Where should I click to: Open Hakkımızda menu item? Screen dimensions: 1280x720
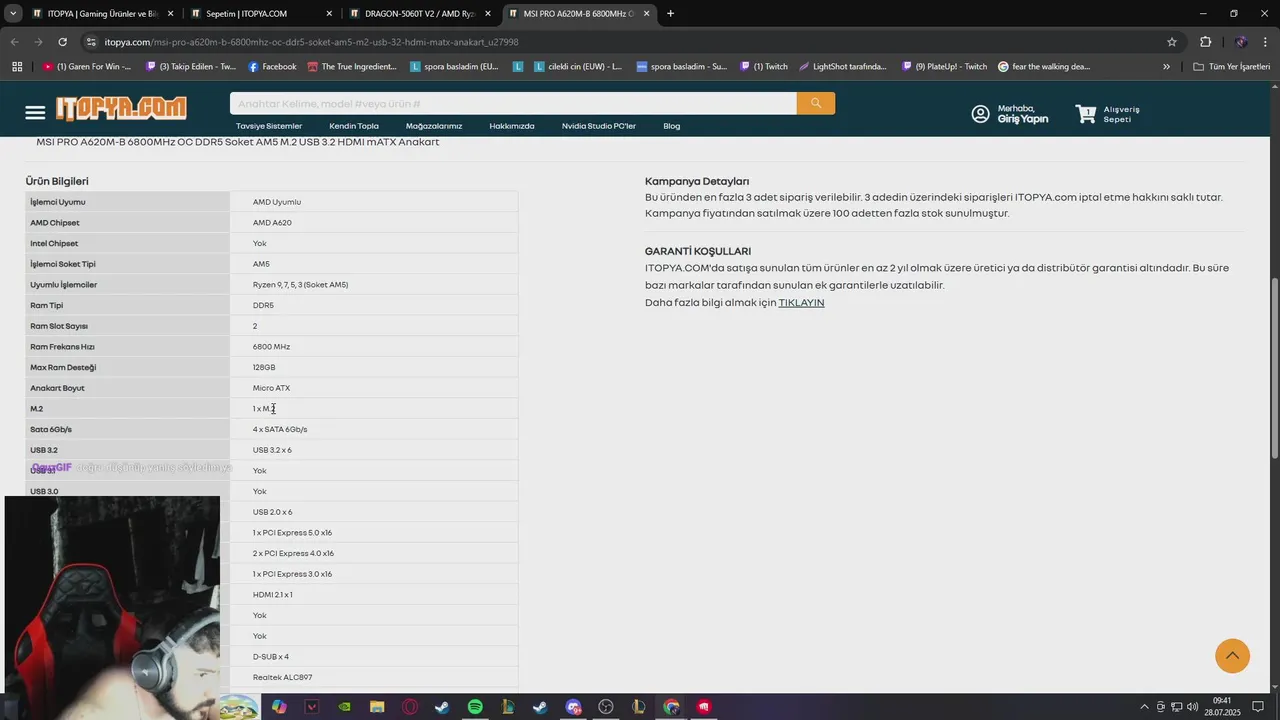click(x=512, y=126)
